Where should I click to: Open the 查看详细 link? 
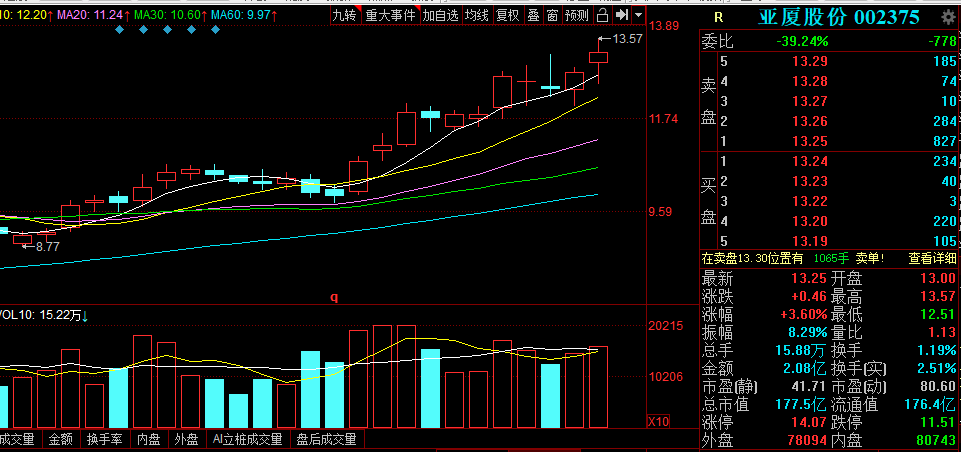[x=931, y=258]
